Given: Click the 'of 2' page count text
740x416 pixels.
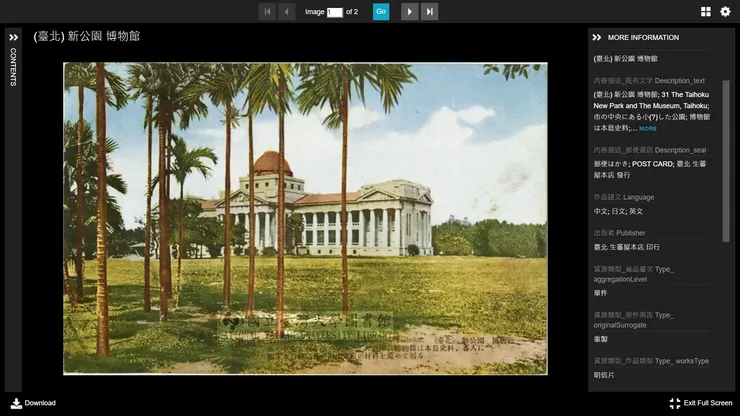Looking at the screenshot, I should click(x=352, y=12).
